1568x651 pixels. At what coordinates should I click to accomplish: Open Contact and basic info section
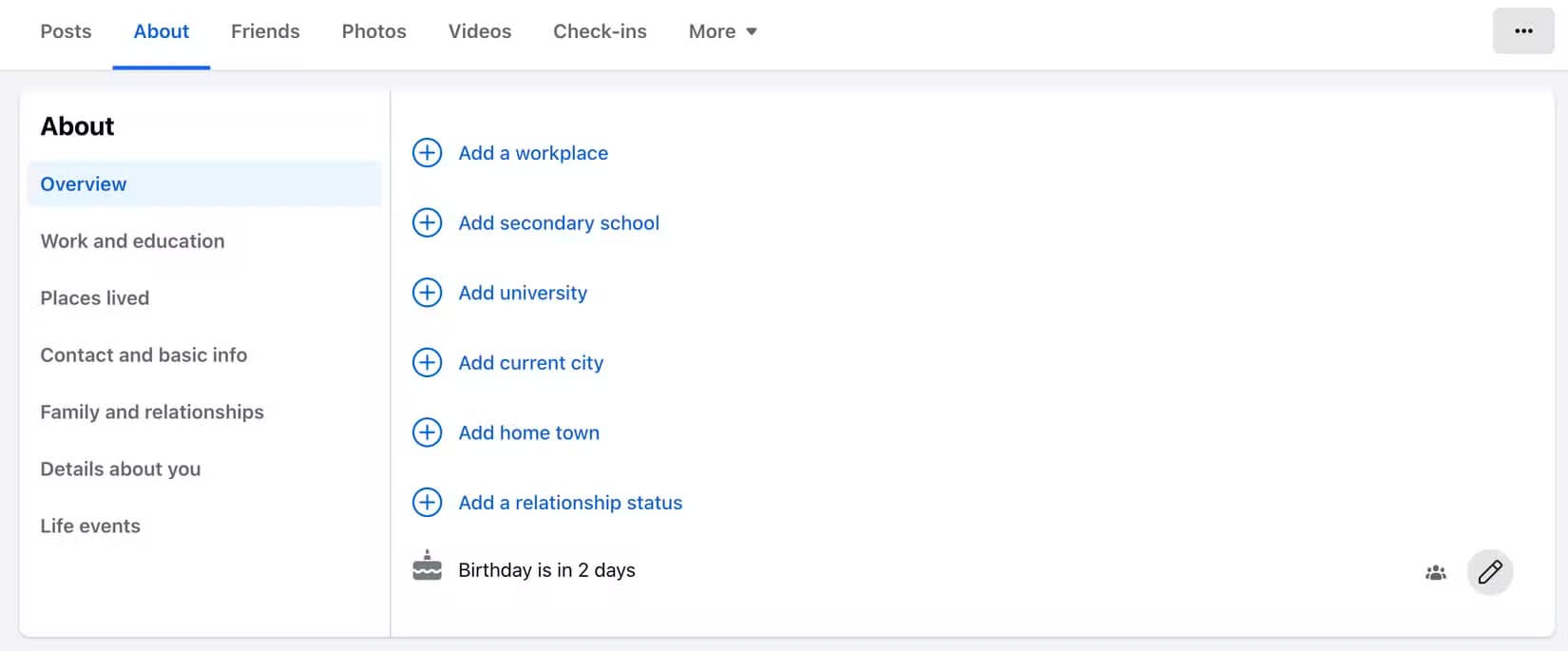[143, 355]
